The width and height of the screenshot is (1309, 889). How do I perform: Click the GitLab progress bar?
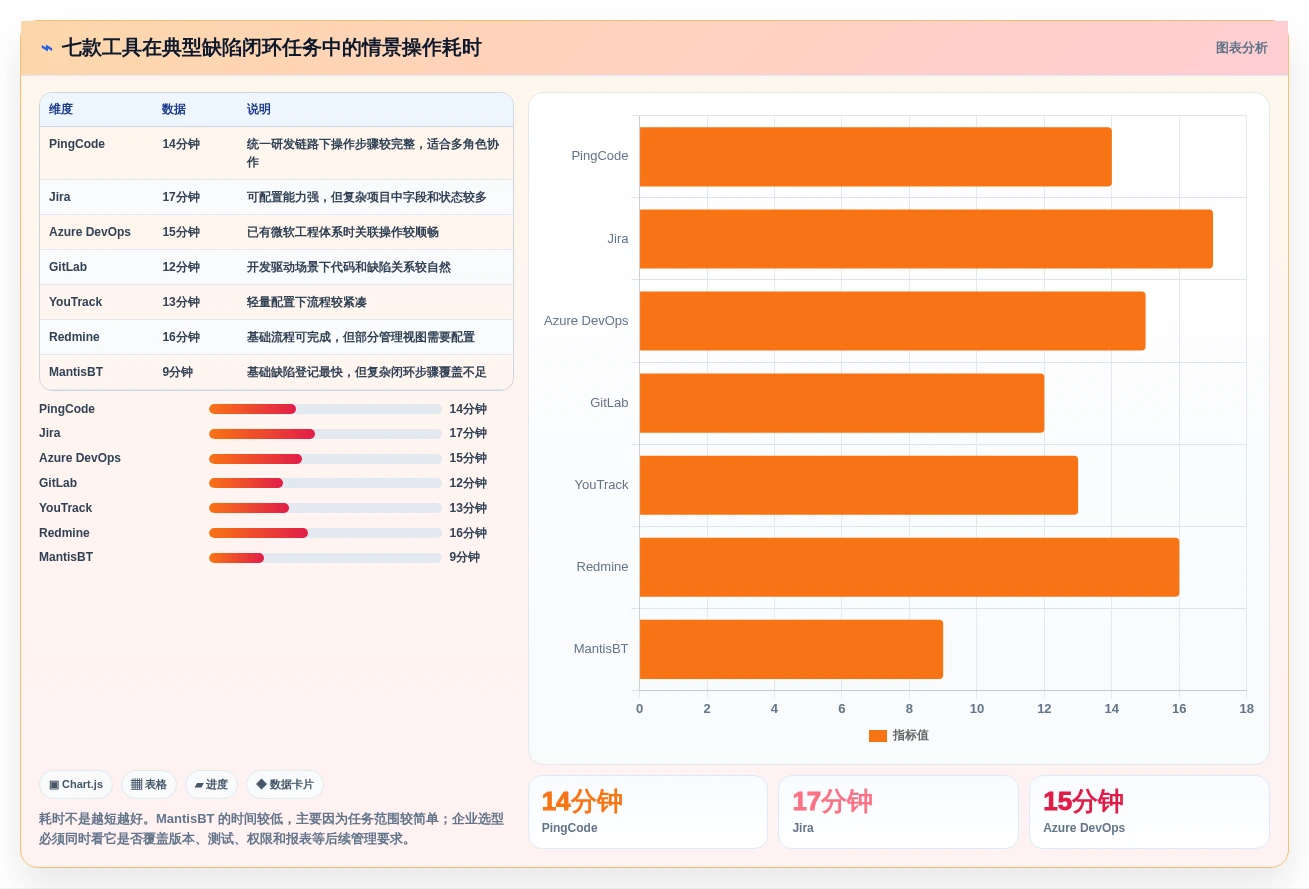[325, 483]
